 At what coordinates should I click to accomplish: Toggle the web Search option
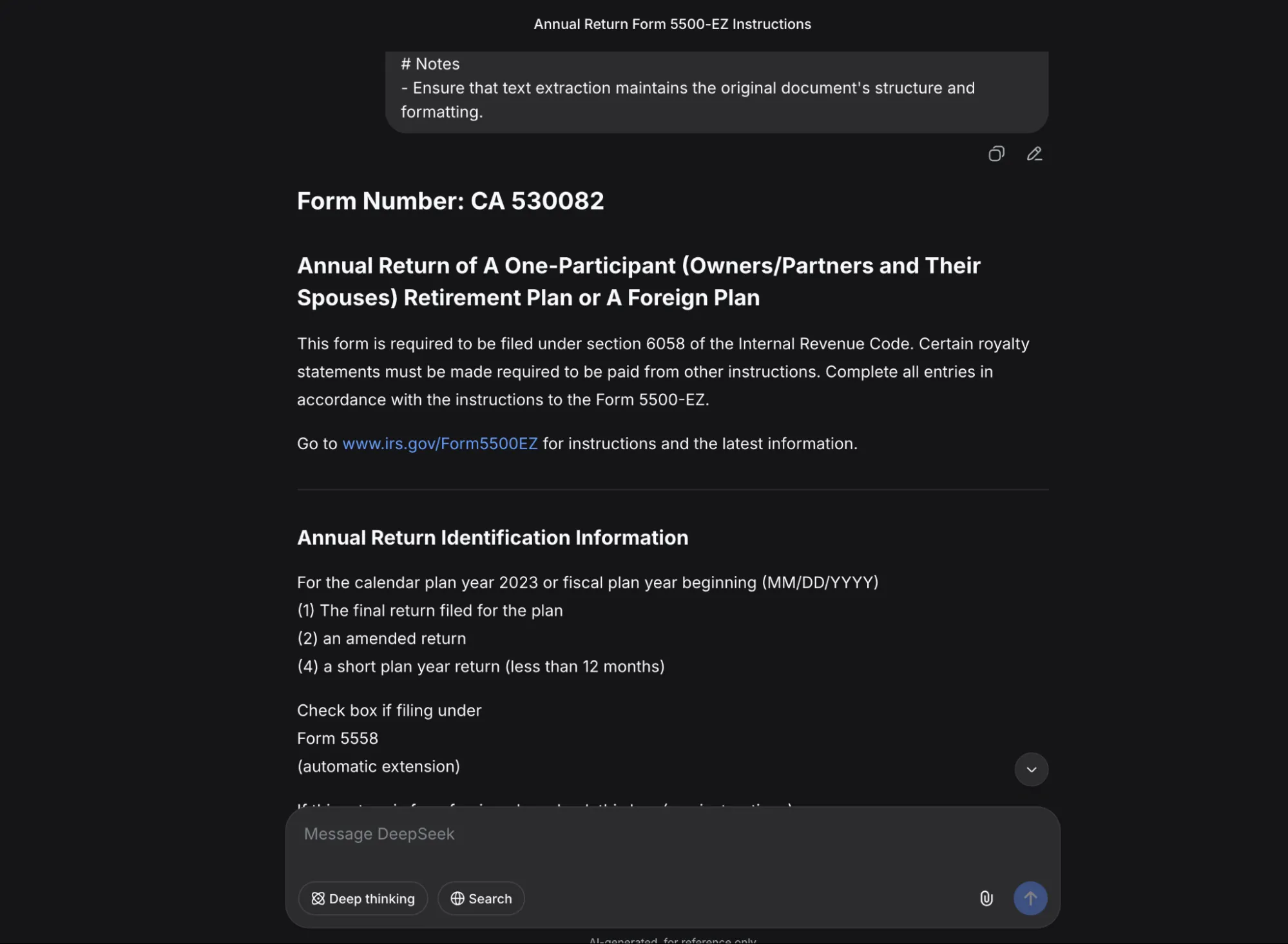(481, 898)
